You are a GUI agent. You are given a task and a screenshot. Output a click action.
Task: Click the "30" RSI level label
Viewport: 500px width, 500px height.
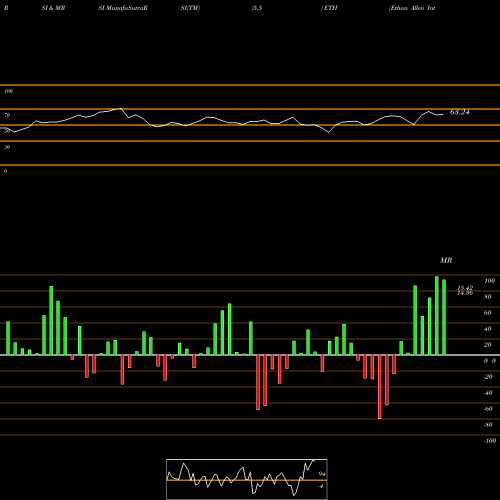7,147
